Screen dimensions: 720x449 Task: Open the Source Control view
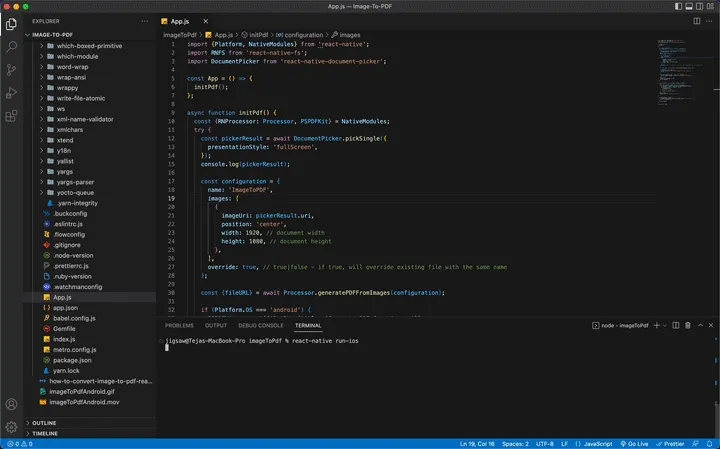click(11, 70)
